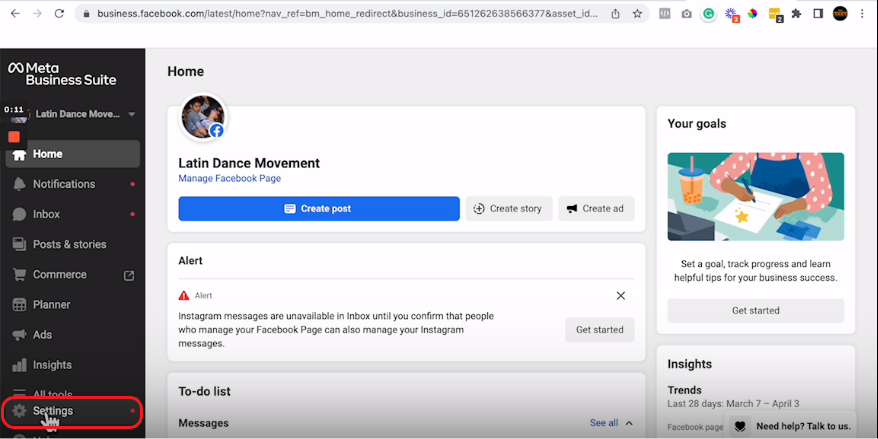Open Insights in the sidebar
The image size is (878, 439).
point(73,365)
